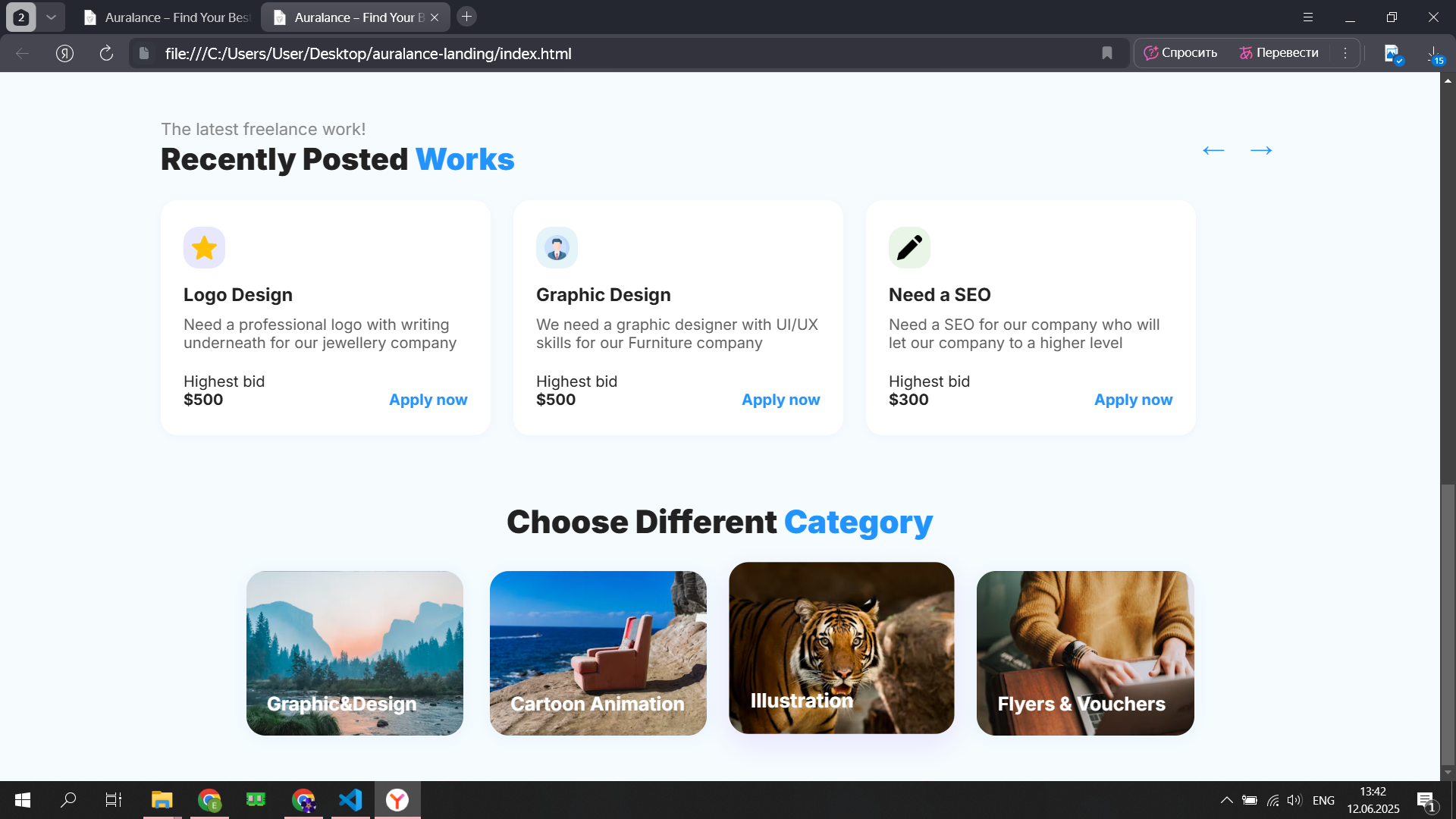Viewport: 1456px width, 819px height.
Task: Click the avatar icon on Graphic Design card
Action: point(557,248)
